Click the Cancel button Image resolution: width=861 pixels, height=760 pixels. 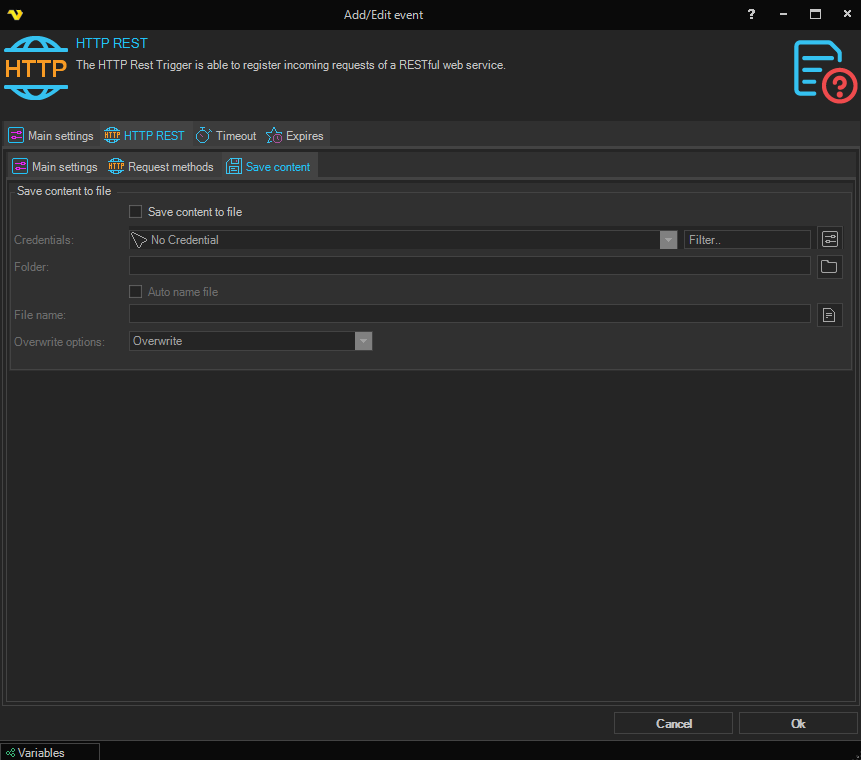click(673, 723)
